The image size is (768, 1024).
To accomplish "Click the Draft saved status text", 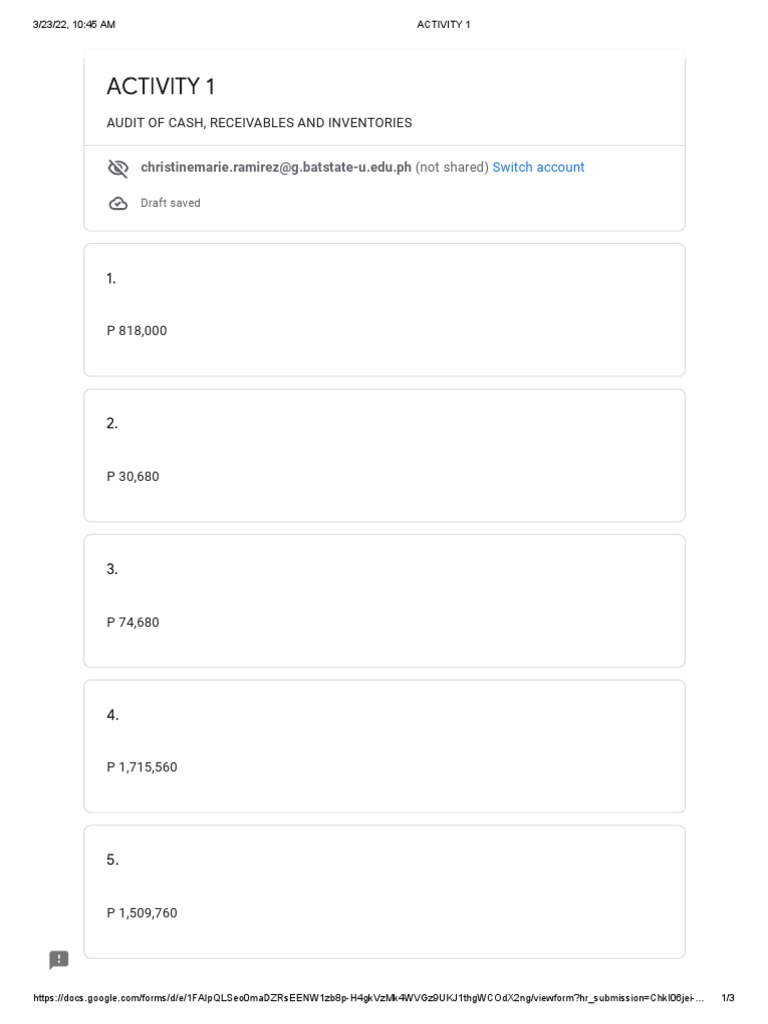I will pos(170,203).
